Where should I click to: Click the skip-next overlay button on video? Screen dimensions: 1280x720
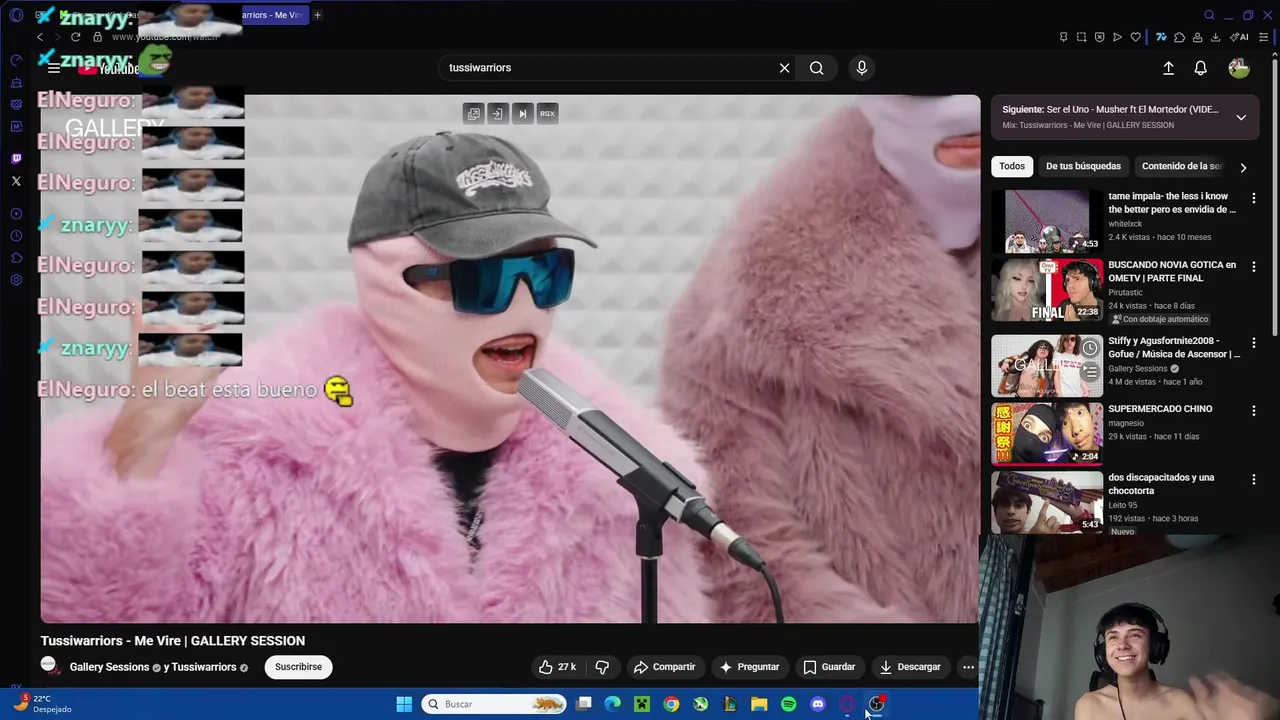[x=522, y=114]
